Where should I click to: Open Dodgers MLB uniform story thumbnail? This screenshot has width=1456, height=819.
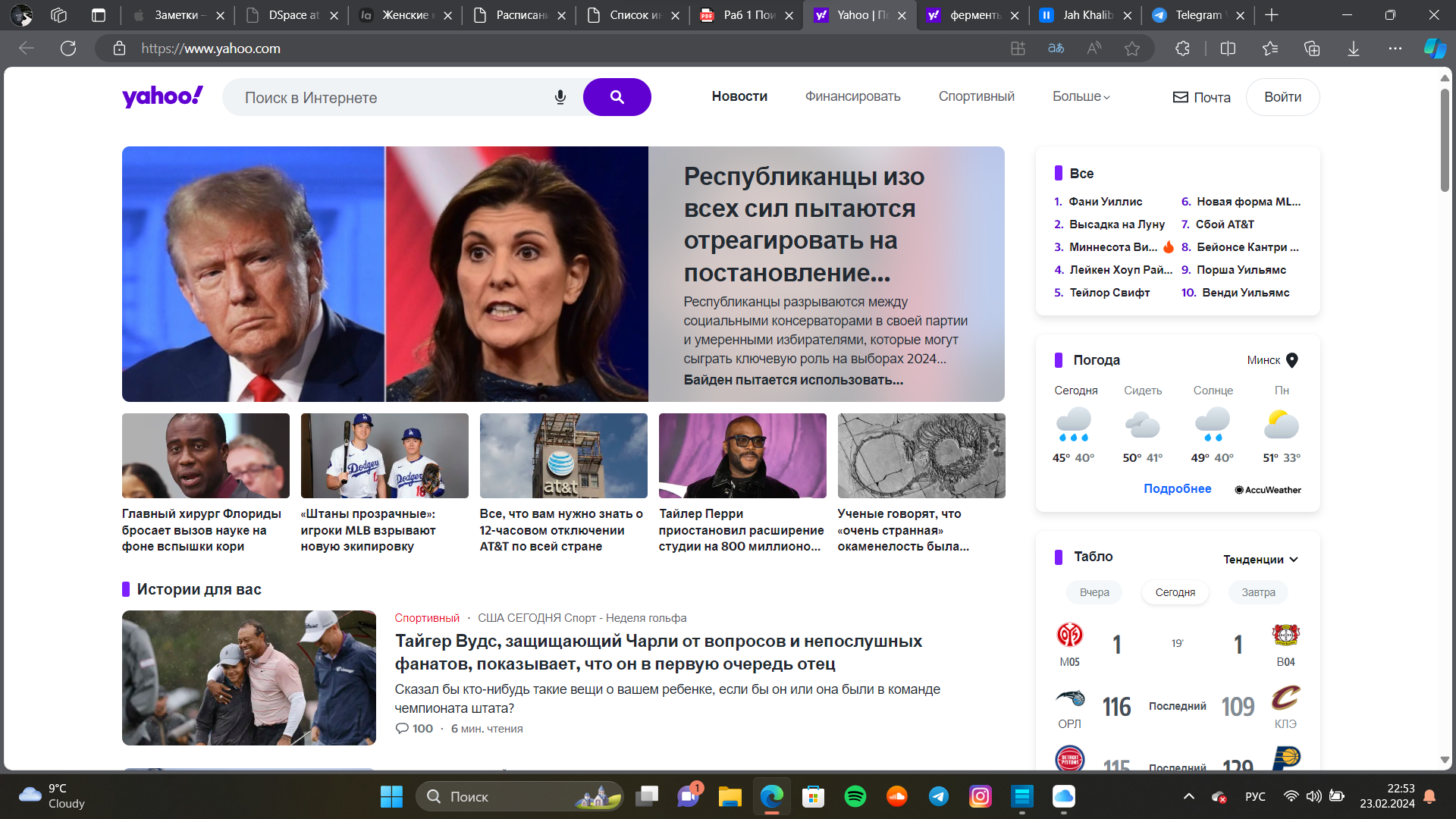click(x=384, y=456)
